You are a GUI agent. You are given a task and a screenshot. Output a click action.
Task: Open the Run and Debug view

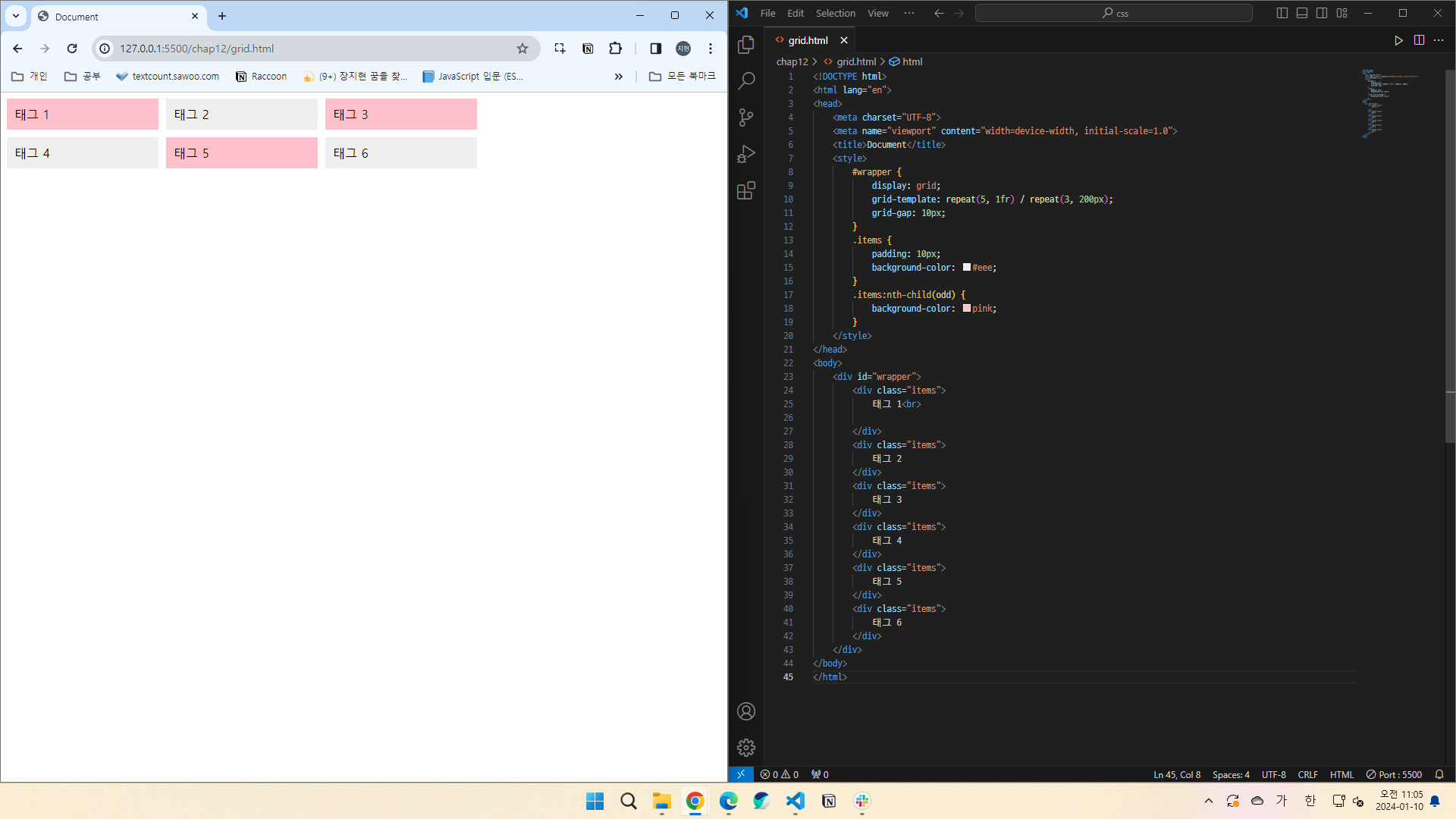click(x=746, y=154)
